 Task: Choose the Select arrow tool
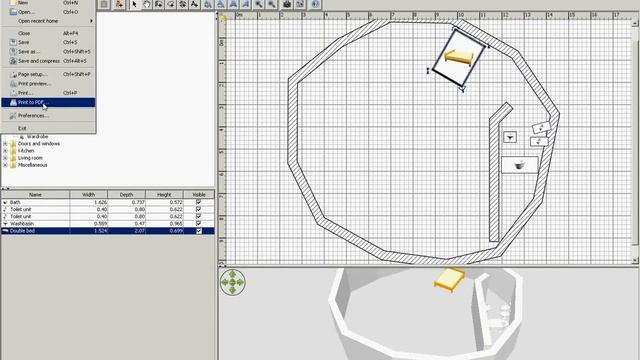coord(134,4)
